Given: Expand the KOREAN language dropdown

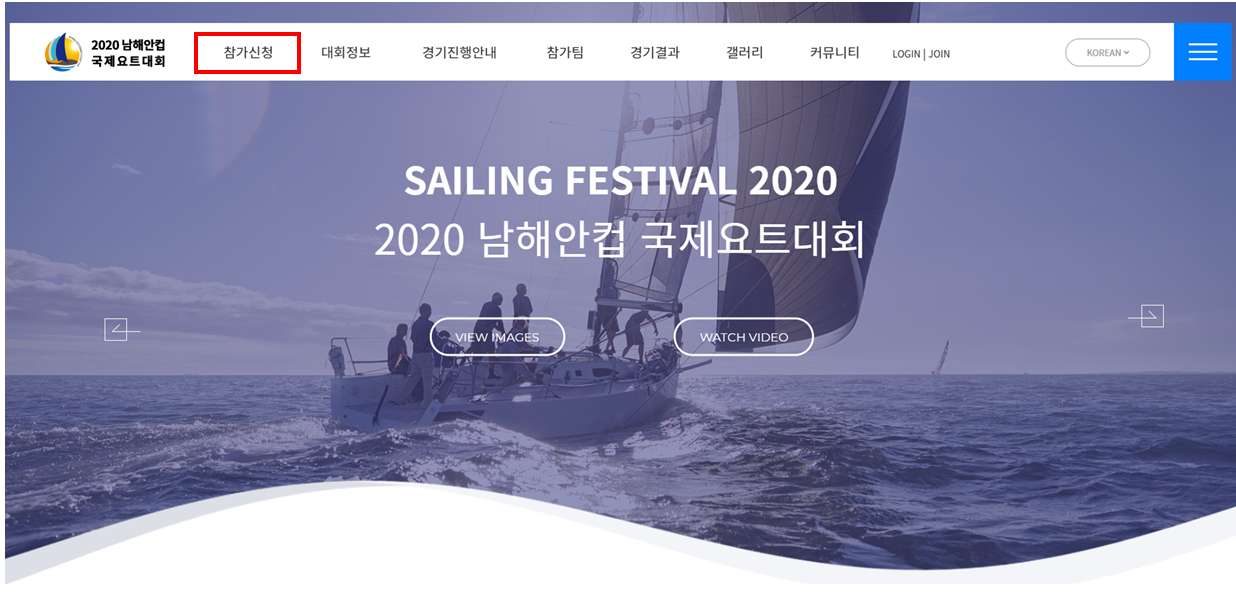Looking at the screenshot, I should click(1107, 53).
